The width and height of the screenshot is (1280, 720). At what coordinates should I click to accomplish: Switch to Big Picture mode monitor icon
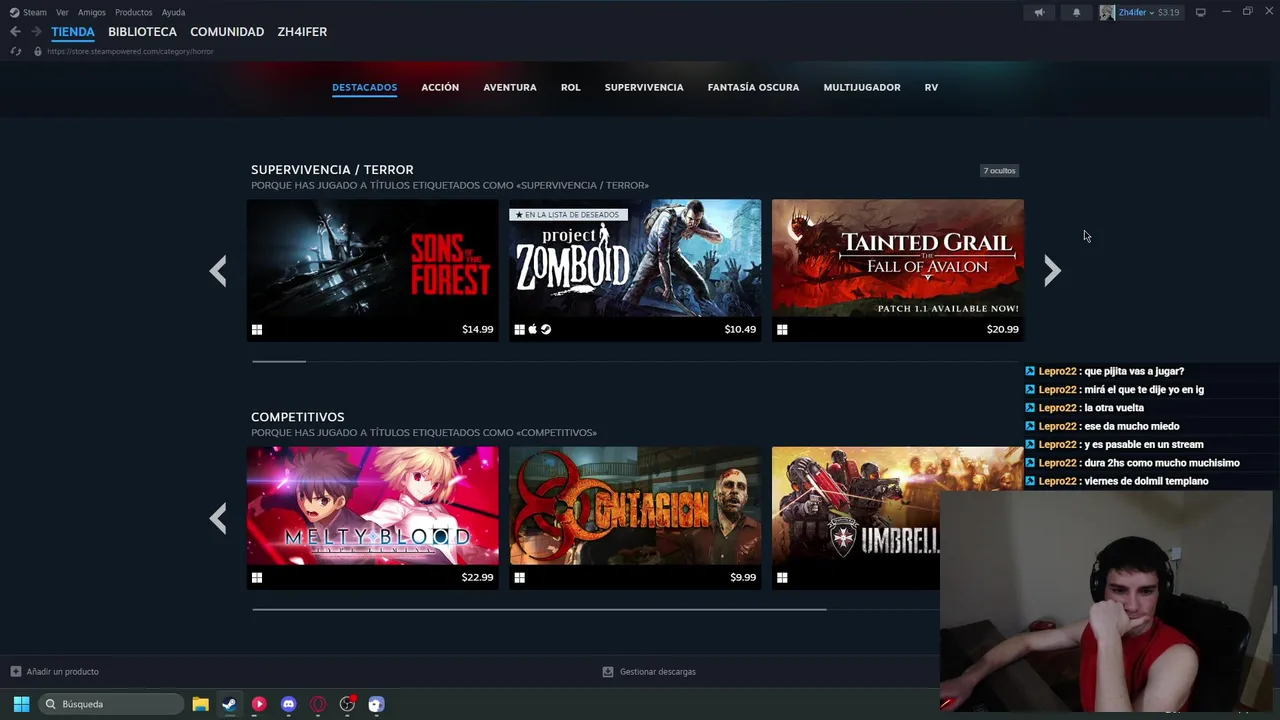coord(1200,12)
